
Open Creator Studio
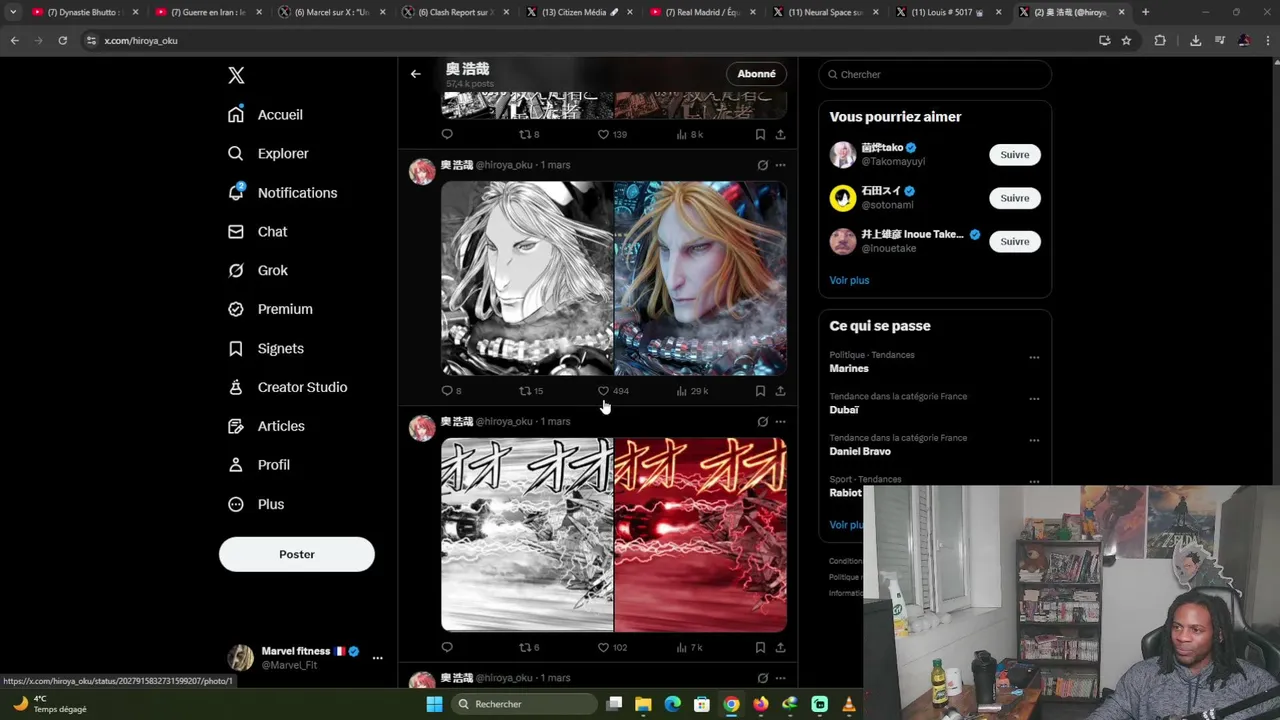(x=288, y=387)
